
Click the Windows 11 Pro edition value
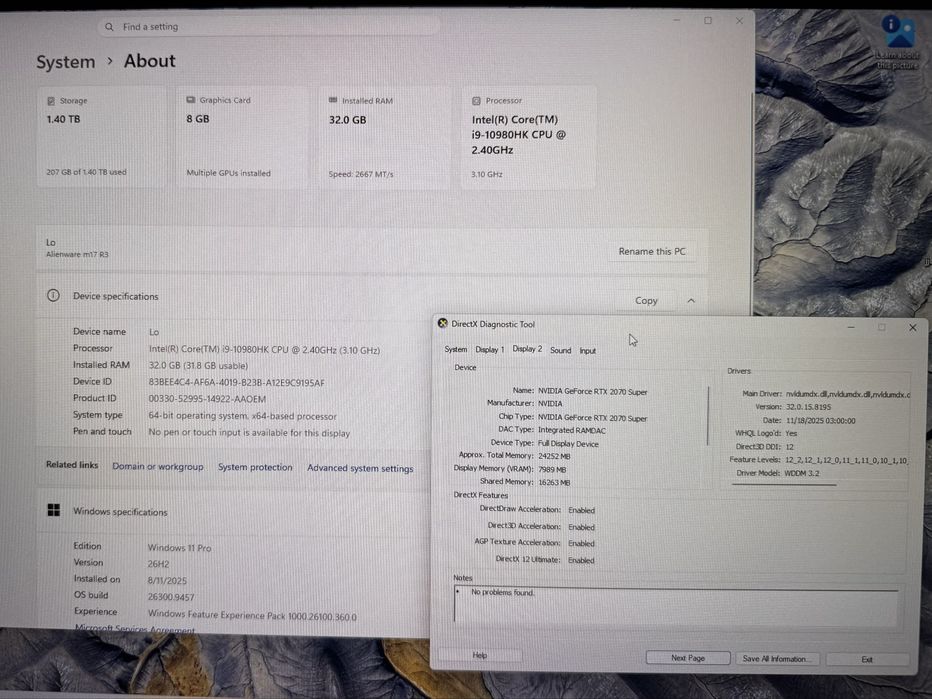tap(180, 547)
